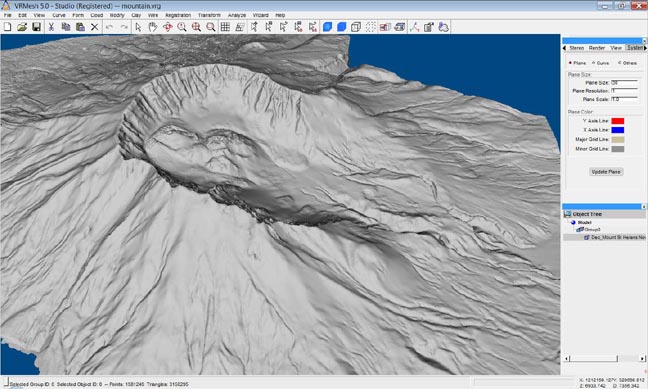Click the second blue smooth shaded view icon

(x=341, y=27)
